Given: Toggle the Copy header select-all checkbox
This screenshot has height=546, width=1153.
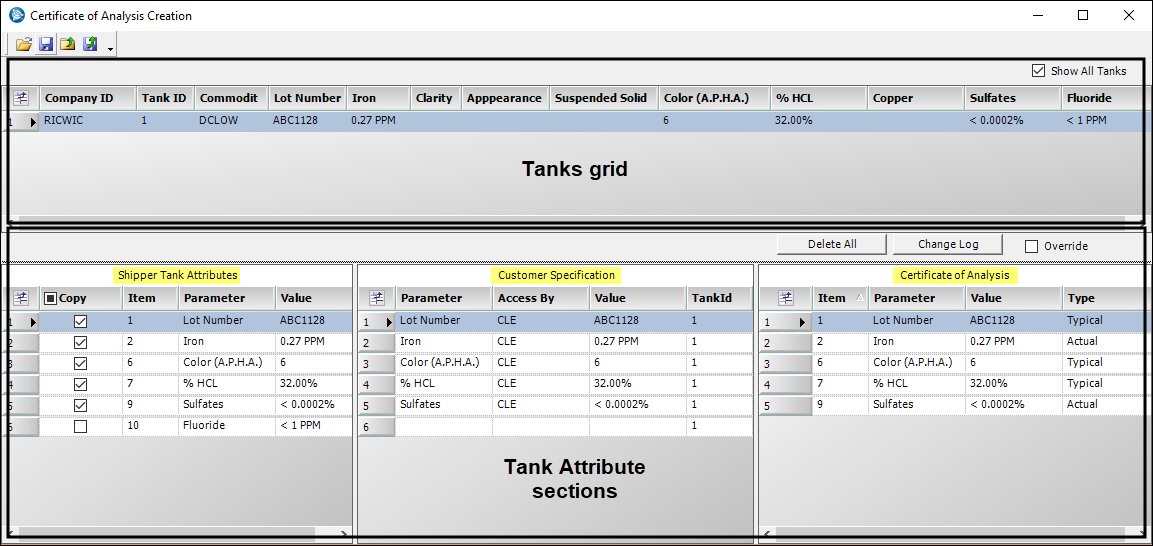Looking at the screenshot, I should (x=51, y=298).
